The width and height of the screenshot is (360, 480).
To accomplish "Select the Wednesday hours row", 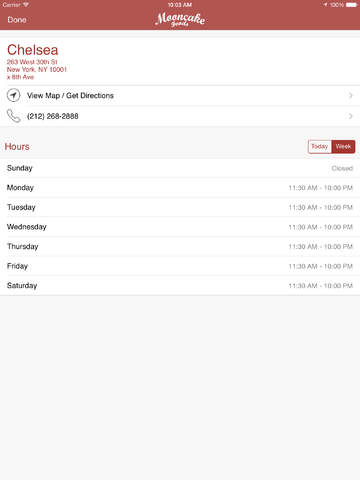I will pyautogui.click(x=180, y=227).
